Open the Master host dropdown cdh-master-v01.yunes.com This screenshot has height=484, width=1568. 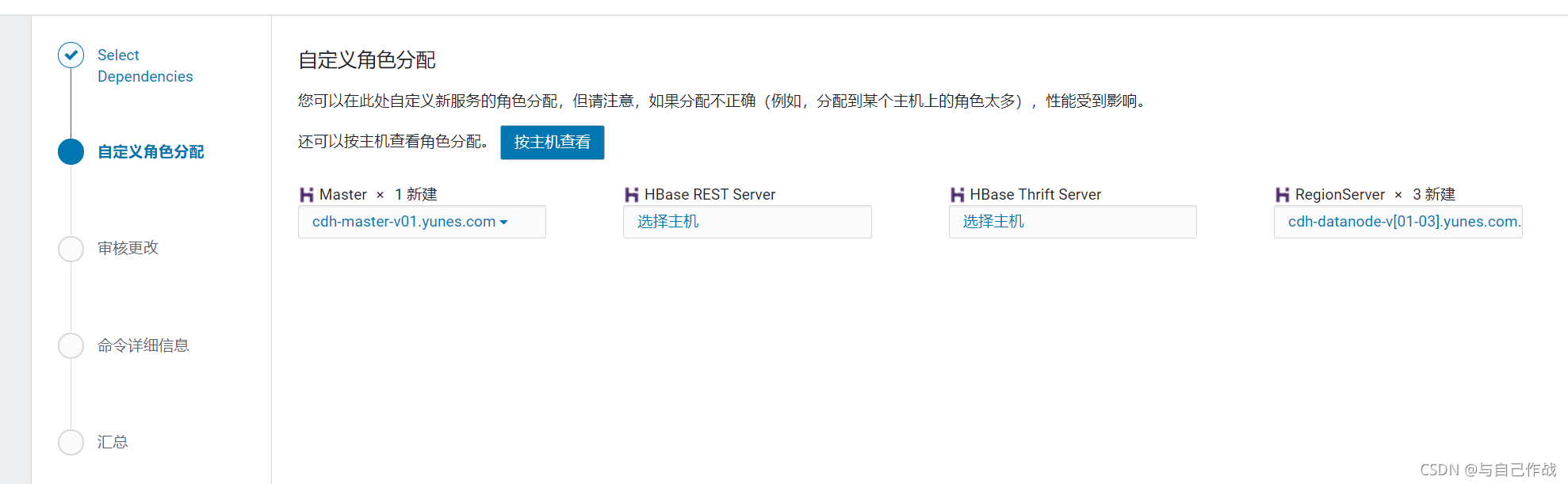pyautogui.click(x=422, y=222)
